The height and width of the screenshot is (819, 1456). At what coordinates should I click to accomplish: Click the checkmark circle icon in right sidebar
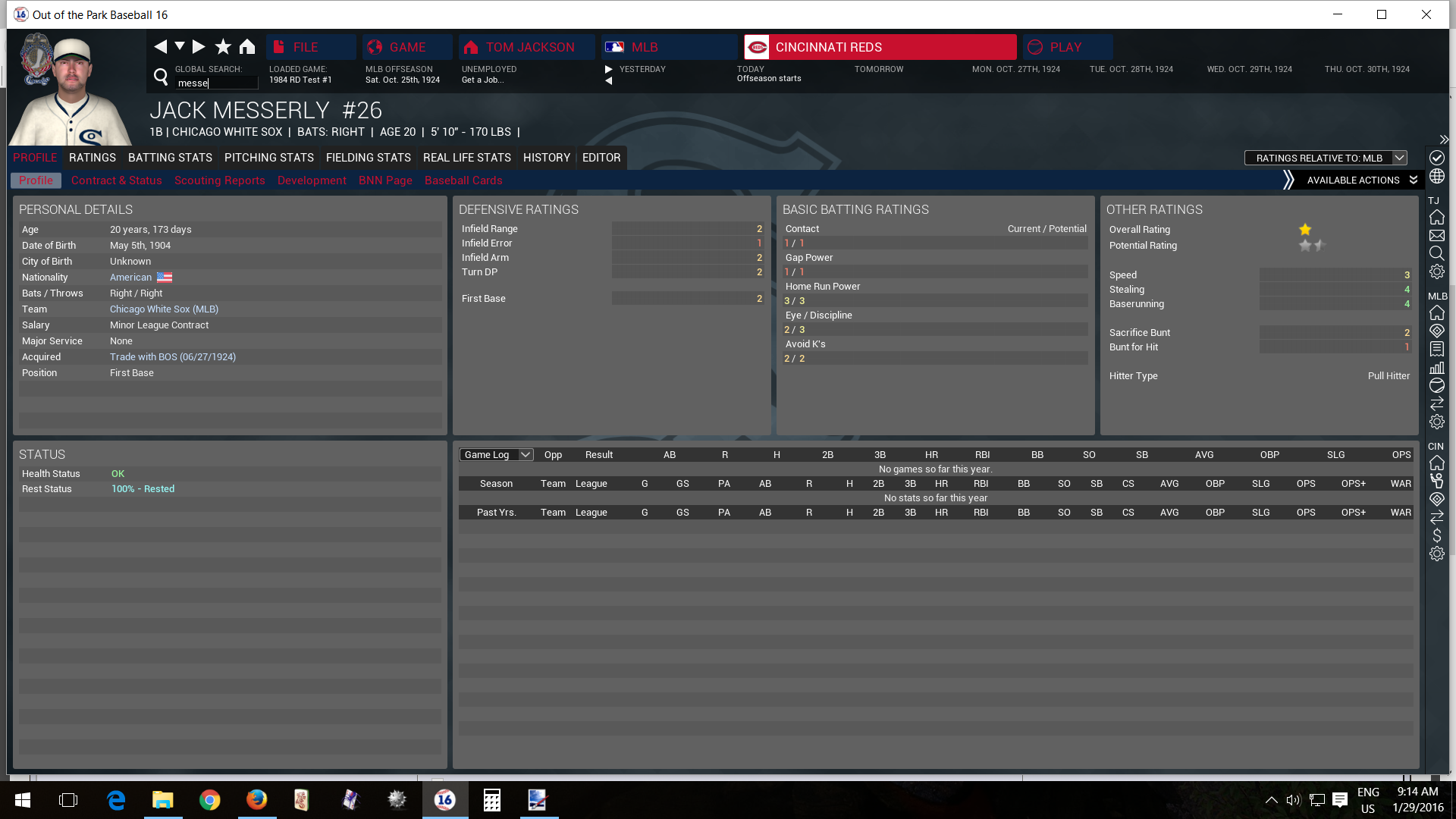coord(1437,158)
